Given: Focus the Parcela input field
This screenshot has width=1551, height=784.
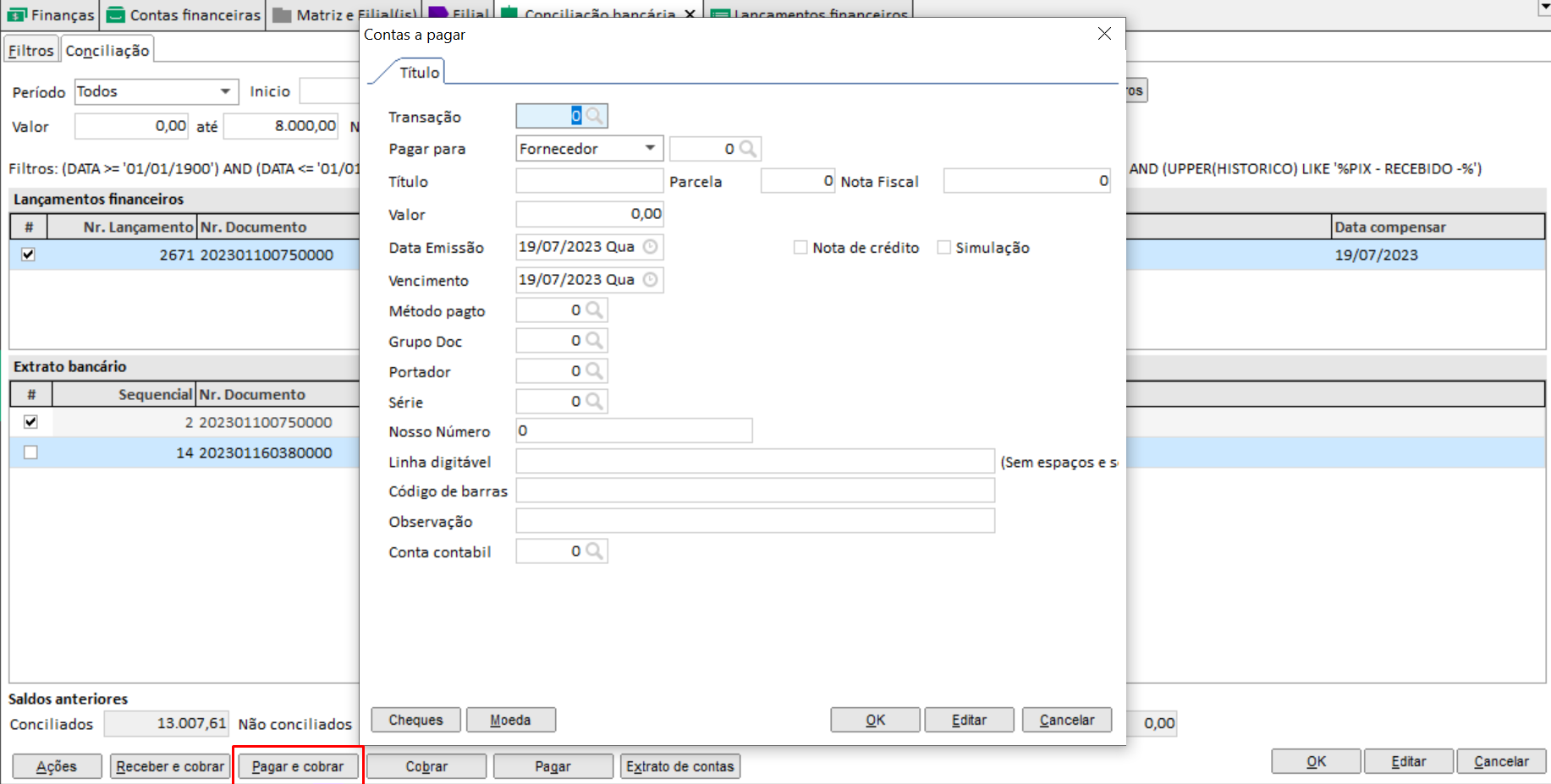Looking at the screenshot, I should (798, 181).
